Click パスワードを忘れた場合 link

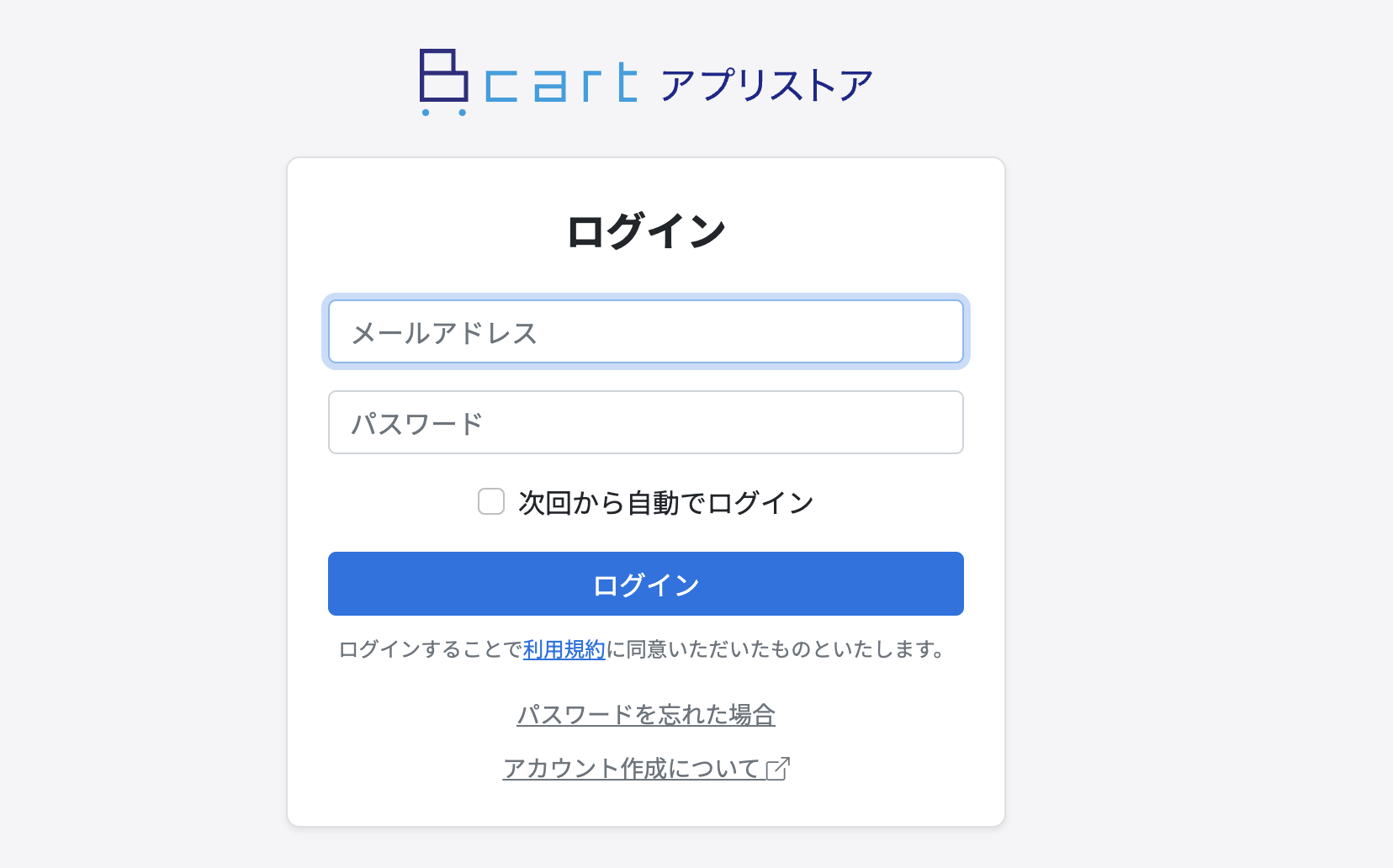[645, 713]
